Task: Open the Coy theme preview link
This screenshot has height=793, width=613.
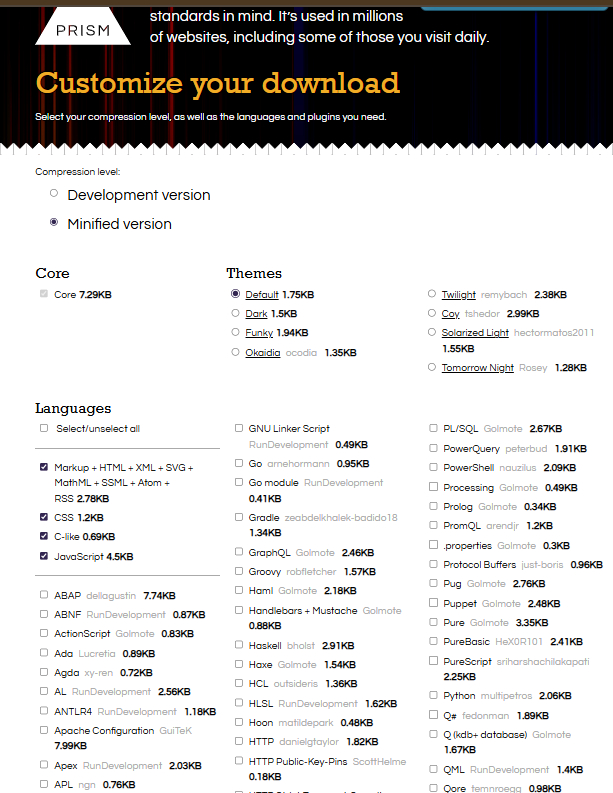Action: pyautogui.click(x=450, y=314)
